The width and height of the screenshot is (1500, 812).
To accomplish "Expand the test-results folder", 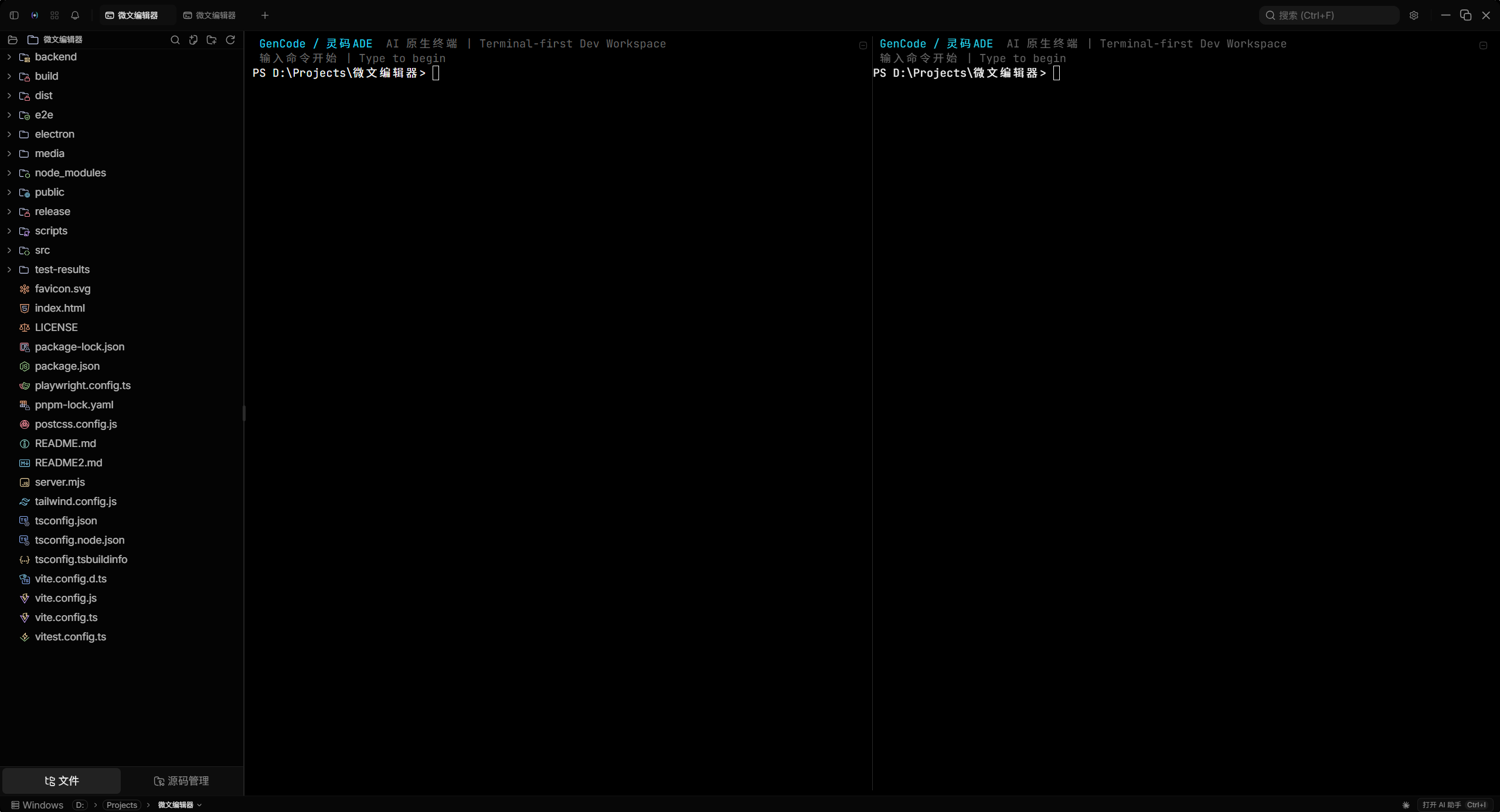I will 9,269.
